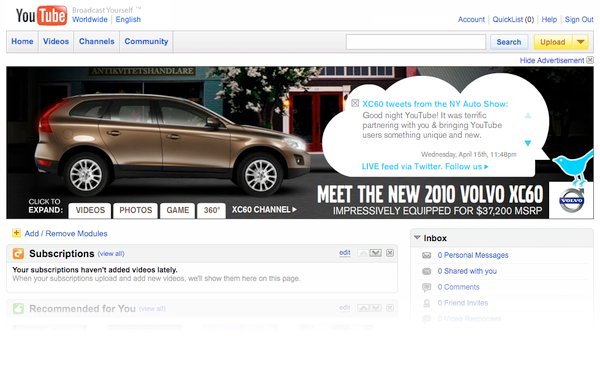Click the Search button

click(509, 42)
